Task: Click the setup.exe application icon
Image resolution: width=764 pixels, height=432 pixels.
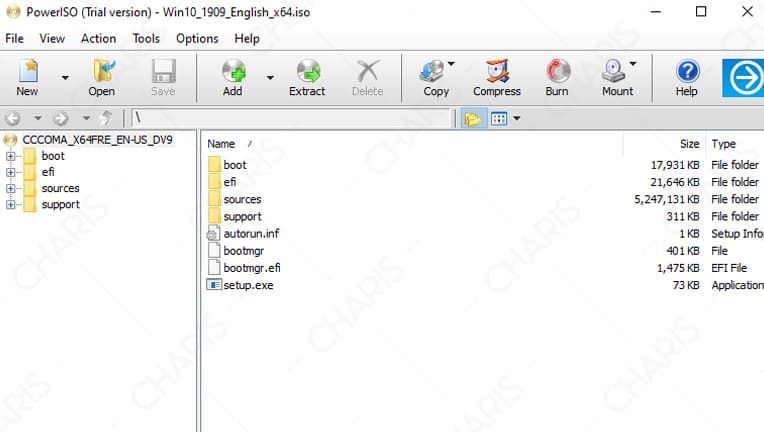Action: (214, 285)
